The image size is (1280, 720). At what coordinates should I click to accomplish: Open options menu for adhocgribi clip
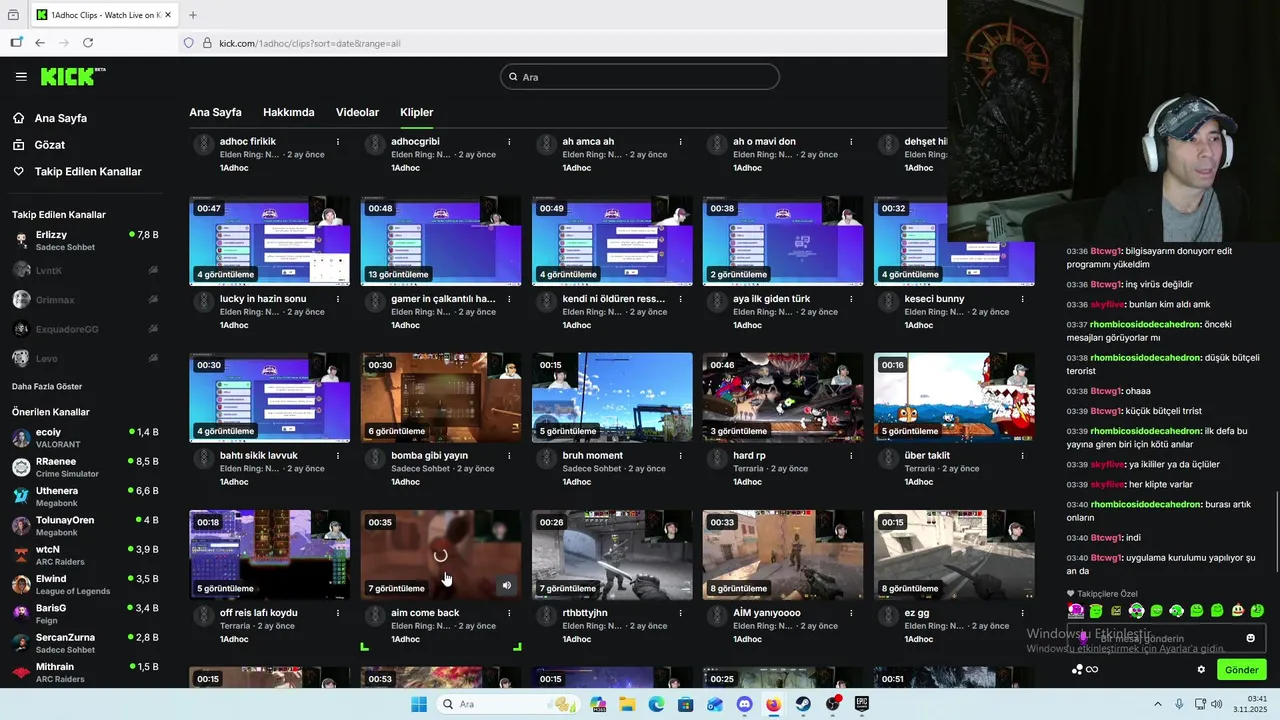click(509, 142)
